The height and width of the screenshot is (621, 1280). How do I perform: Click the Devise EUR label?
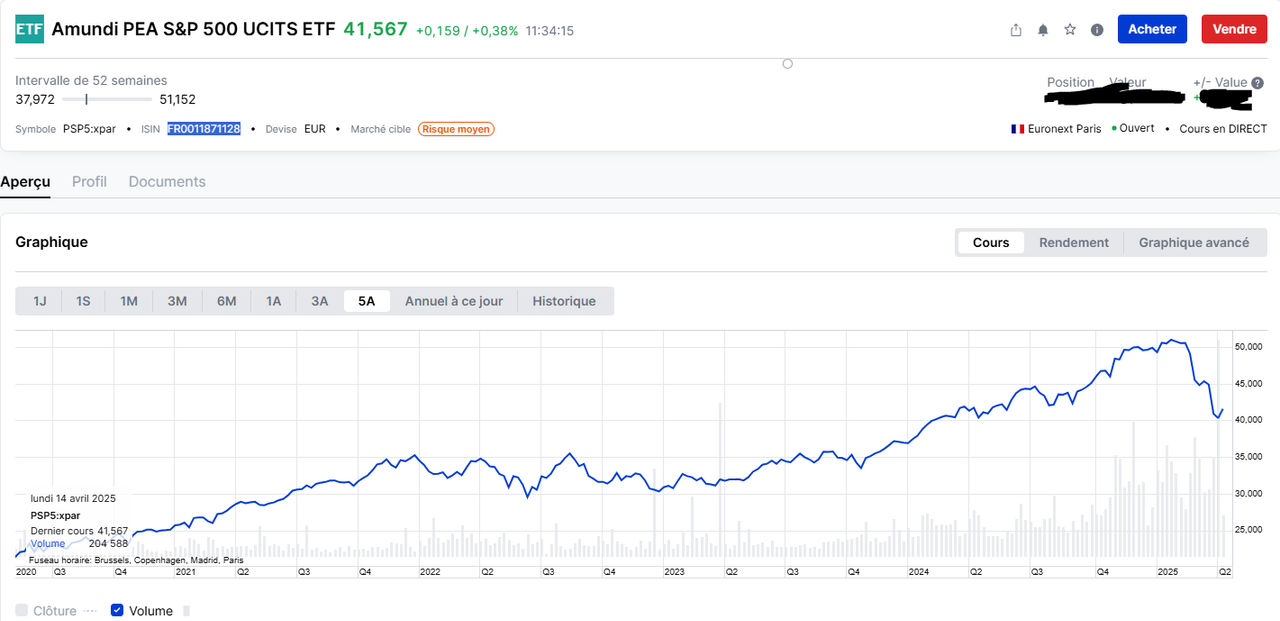[x=296, y=129]
